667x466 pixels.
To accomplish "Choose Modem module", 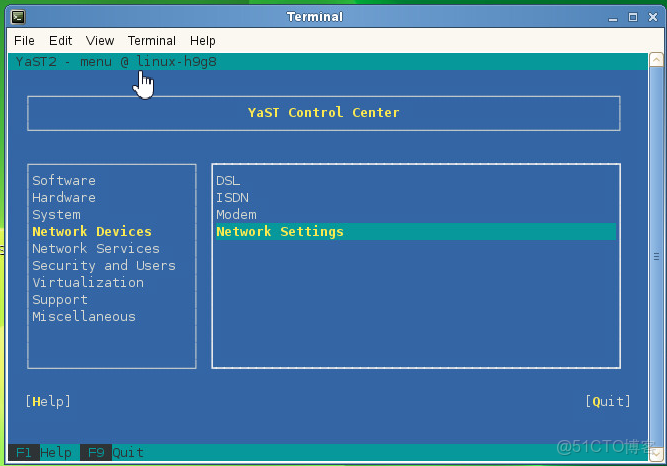I will click(236, 214).
